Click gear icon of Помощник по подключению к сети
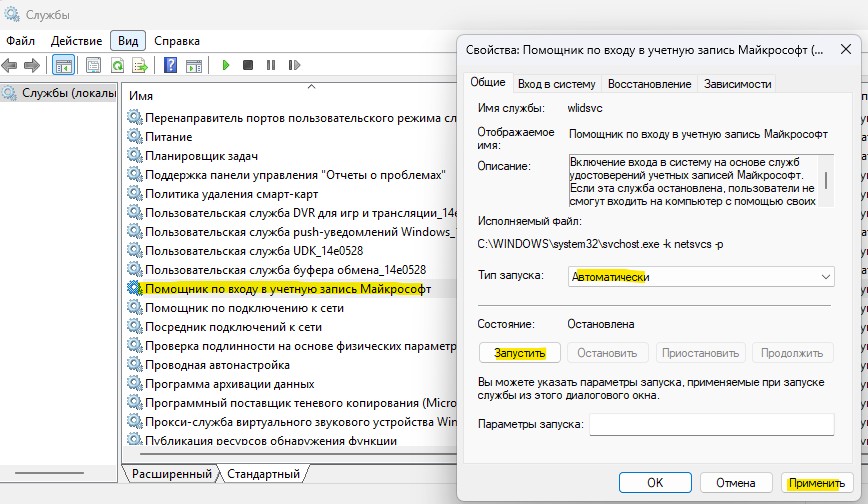Viewport: 868px width, 504px height. (x=135, y=307)
